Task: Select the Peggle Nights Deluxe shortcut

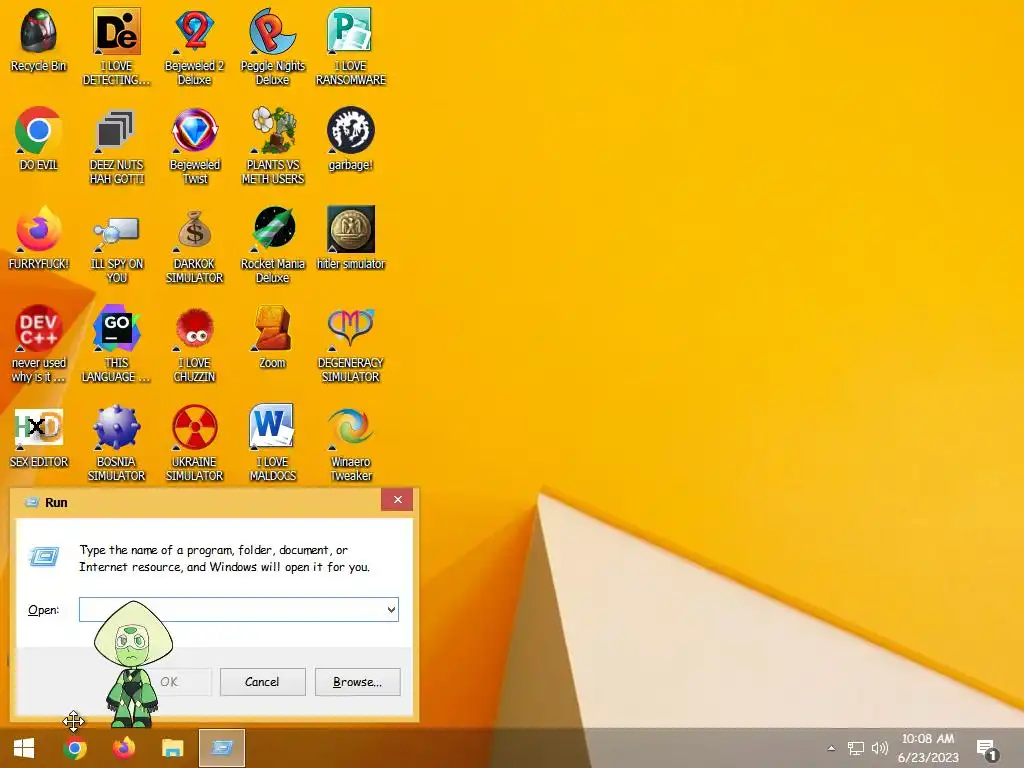Action: (x=273, y=47)
